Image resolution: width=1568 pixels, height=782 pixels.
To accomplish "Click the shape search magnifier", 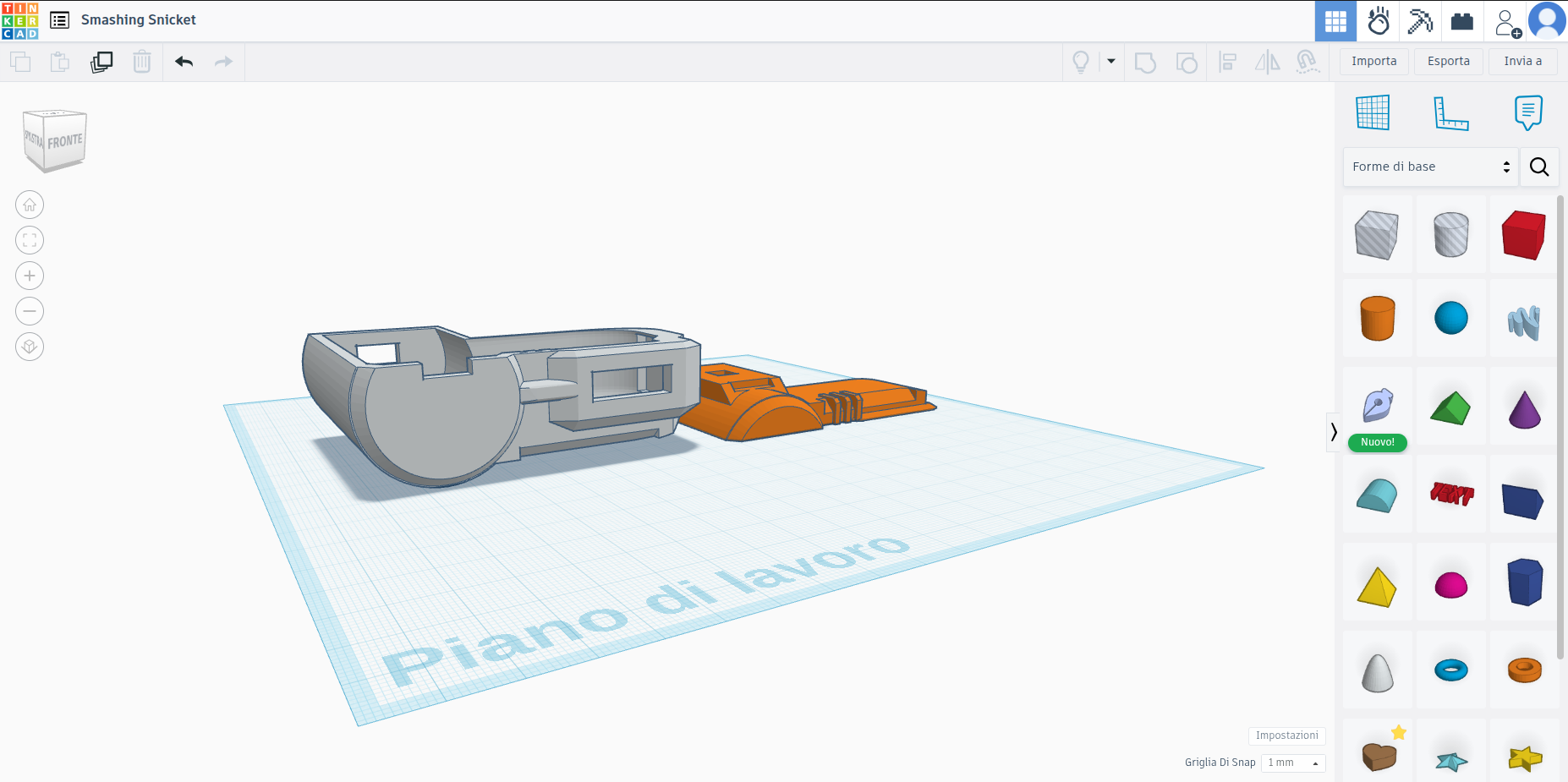I will [1539, 167].
